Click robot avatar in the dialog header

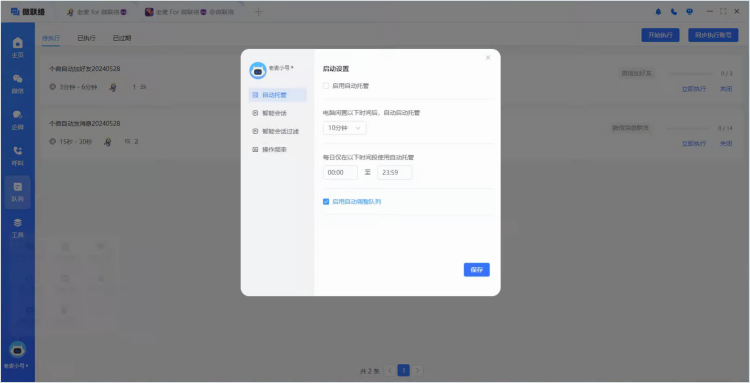258,70
